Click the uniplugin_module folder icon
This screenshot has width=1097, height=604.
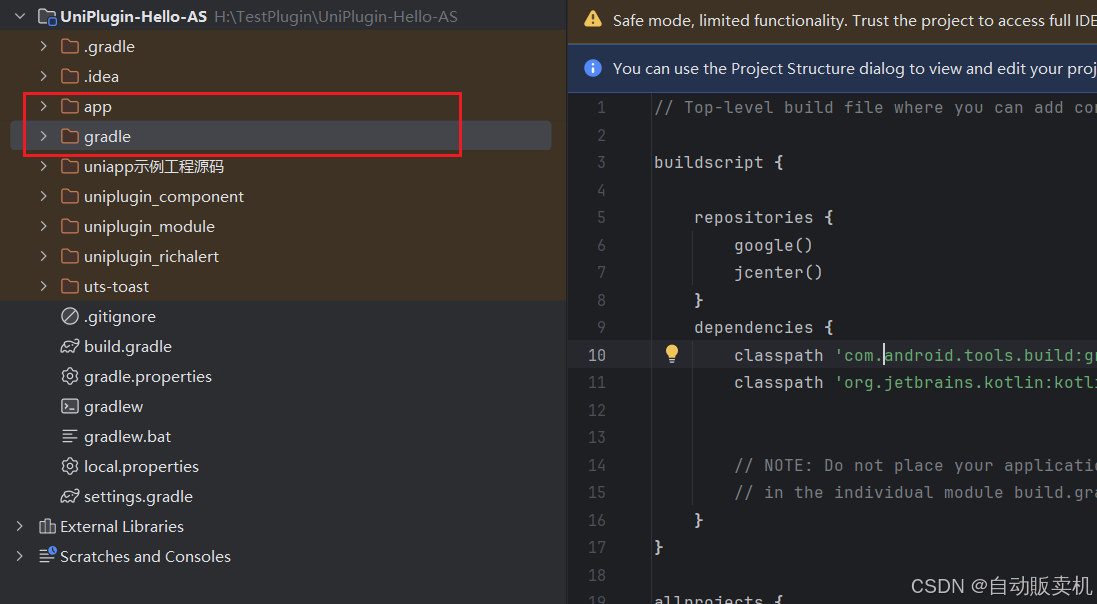click(69, 226)
